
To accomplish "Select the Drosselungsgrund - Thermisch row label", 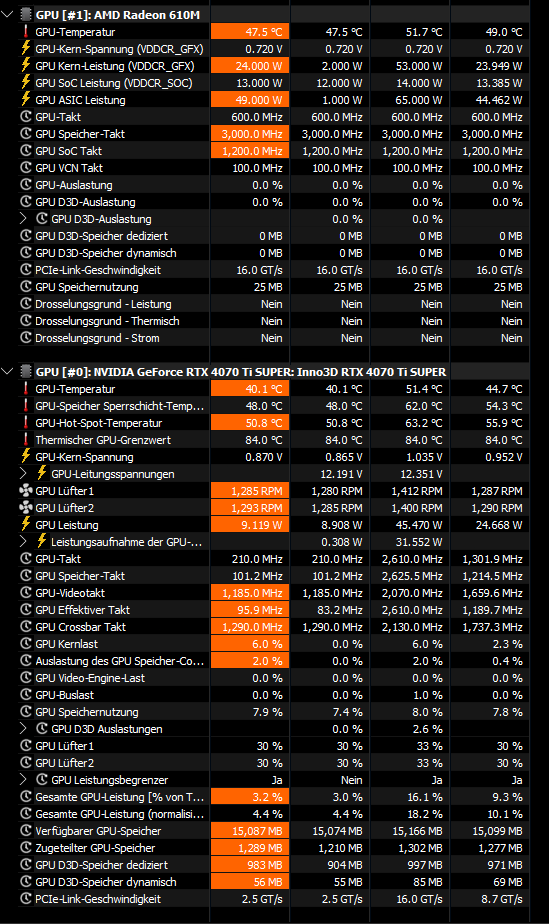I will [x=107, y=321].
